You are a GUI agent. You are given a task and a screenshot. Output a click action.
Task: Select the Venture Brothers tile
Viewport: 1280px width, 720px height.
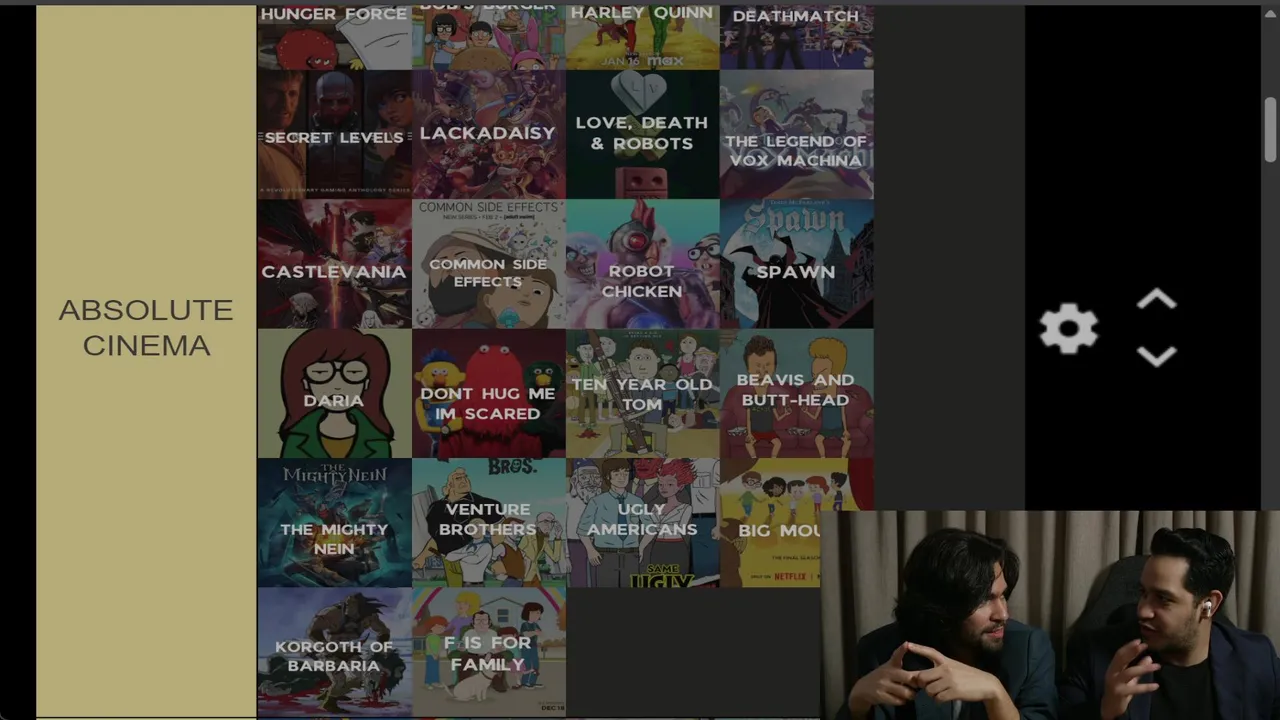coord(488,522)
